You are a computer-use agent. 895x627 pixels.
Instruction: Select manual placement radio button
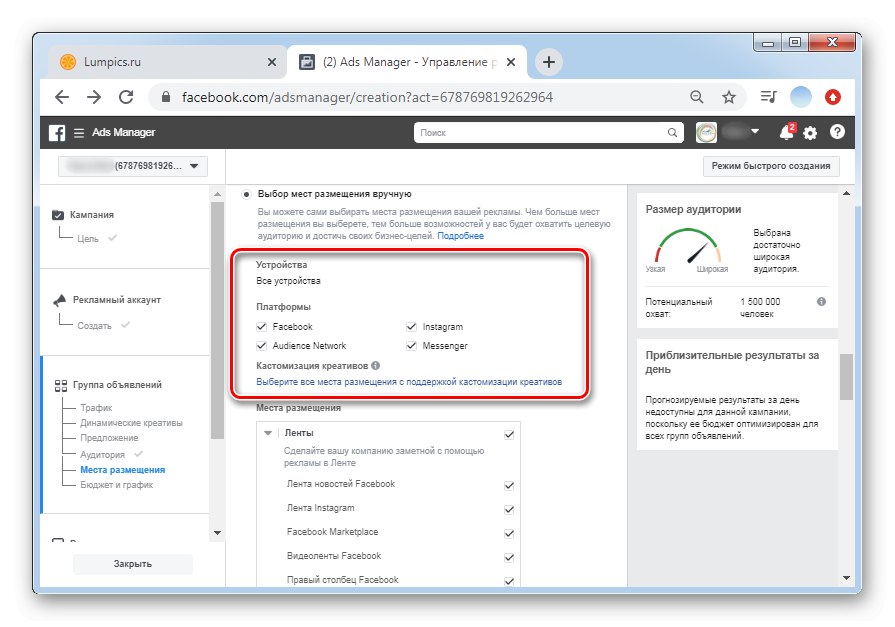tap(246, 194)
